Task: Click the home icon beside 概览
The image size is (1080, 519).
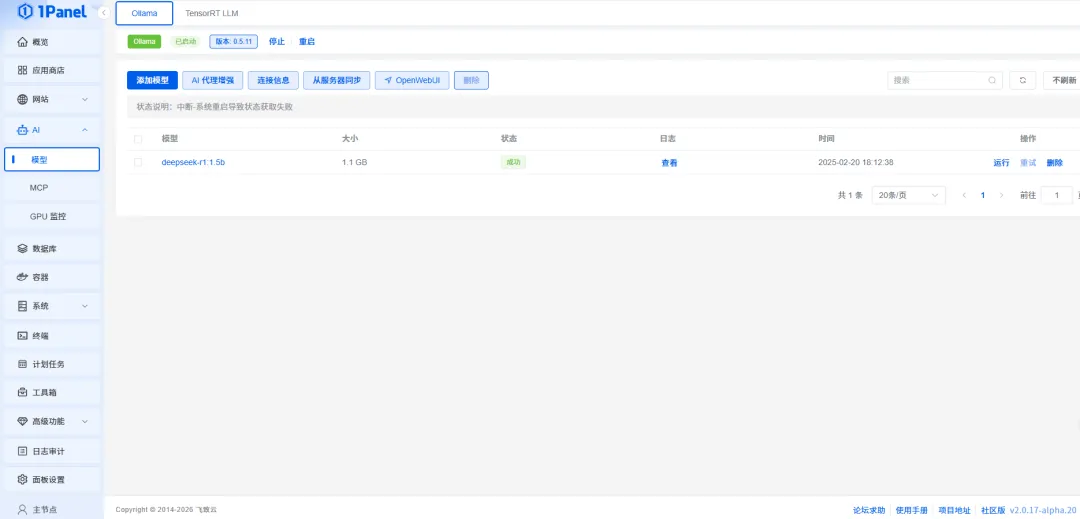Action: coord(22,42)
